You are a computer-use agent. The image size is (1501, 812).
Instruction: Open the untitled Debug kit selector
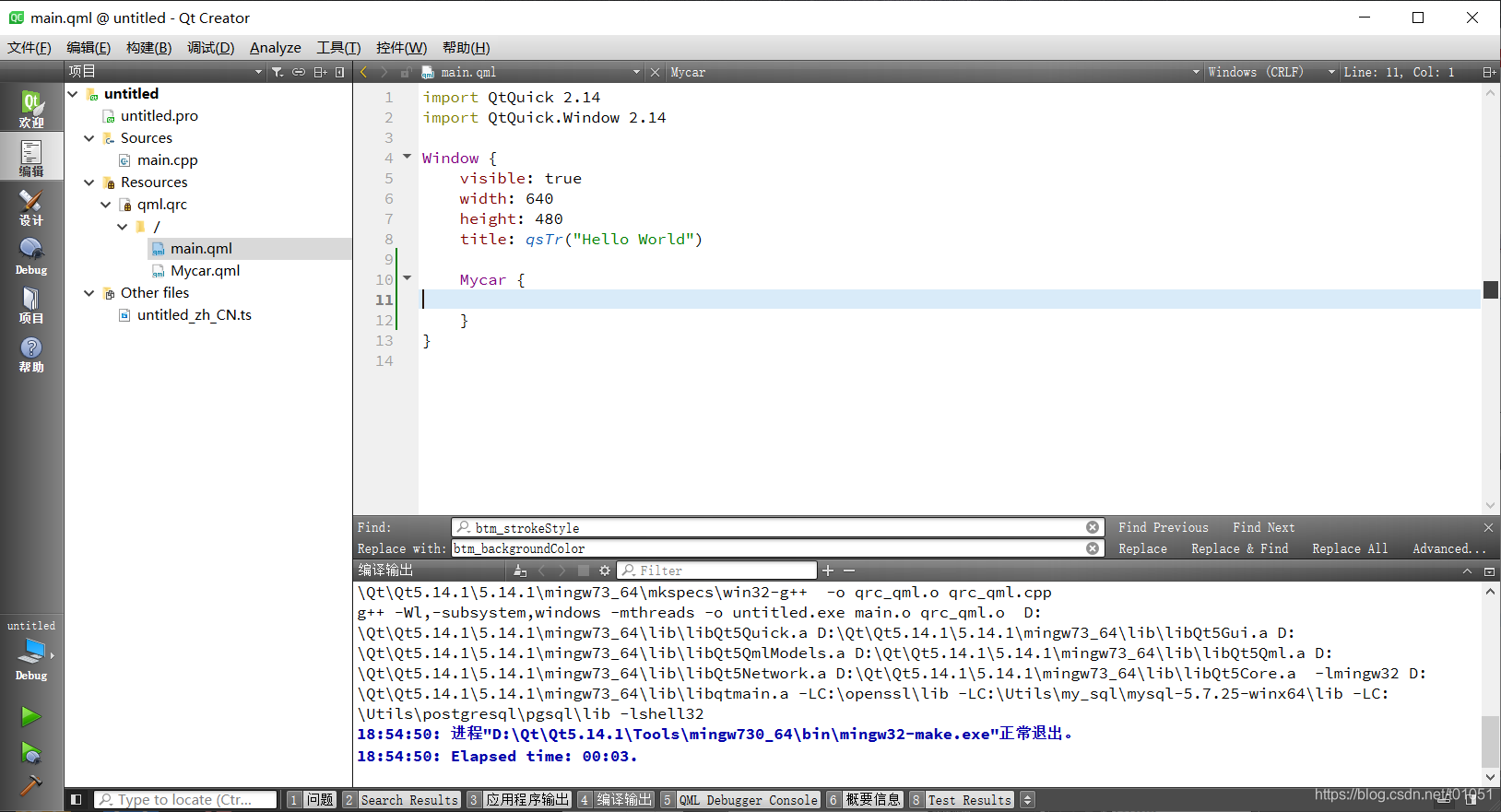tap(31, 652)
